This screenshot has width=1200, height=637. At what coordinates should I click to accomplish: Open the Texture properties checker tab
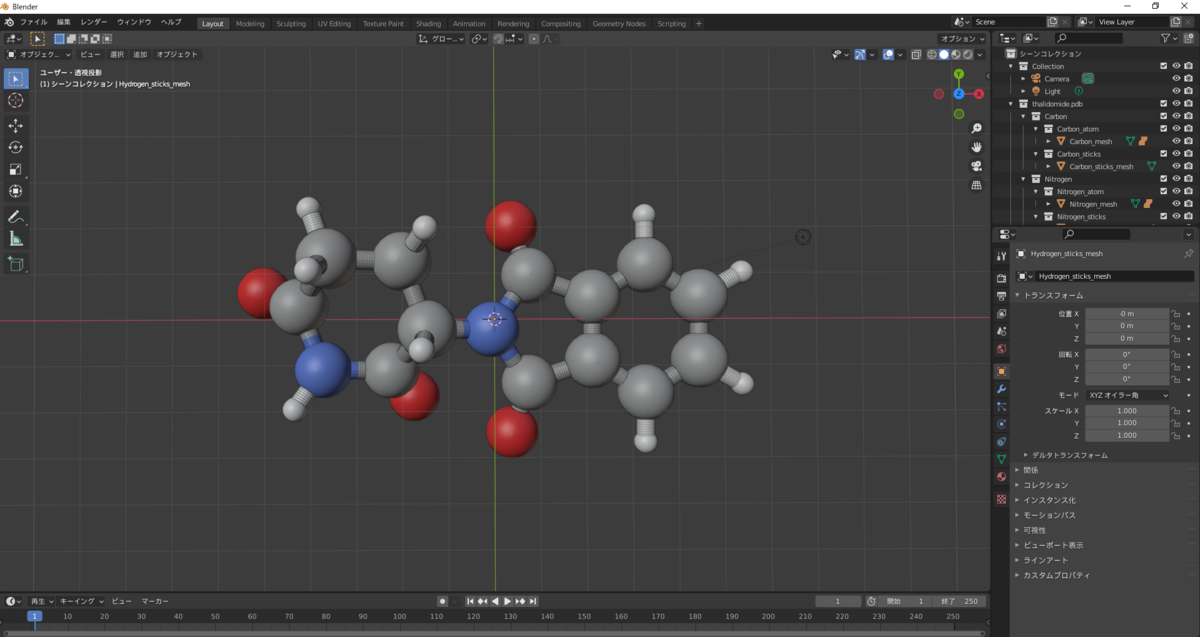pos(1001,499)
